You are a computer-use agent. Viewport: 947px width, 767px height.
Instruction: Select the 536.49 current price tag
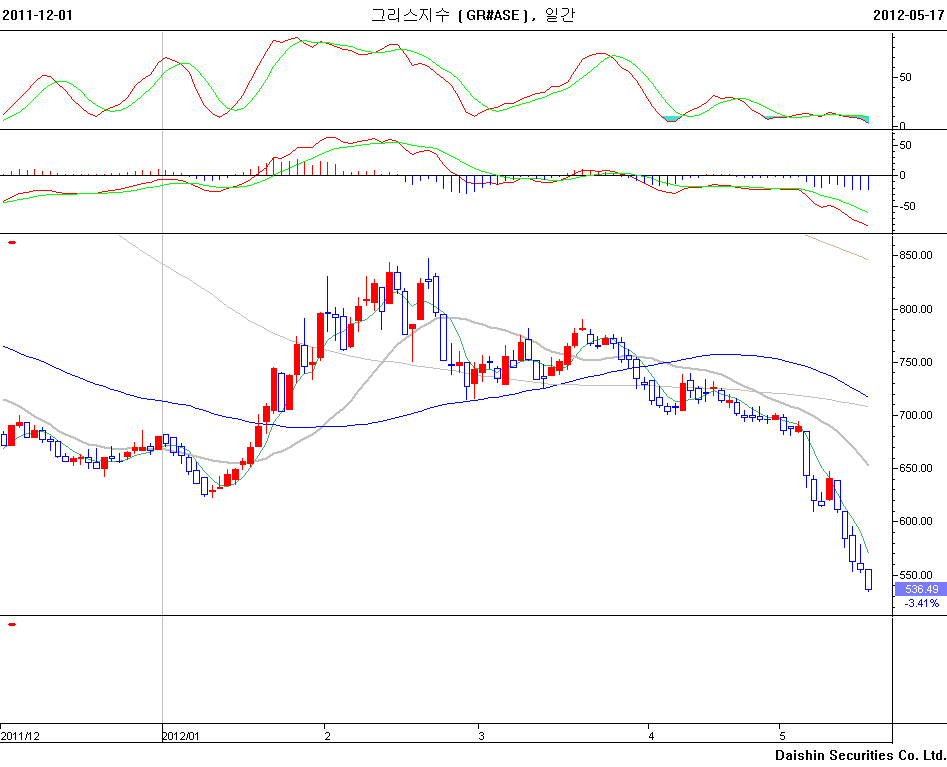tap(920, 590)
